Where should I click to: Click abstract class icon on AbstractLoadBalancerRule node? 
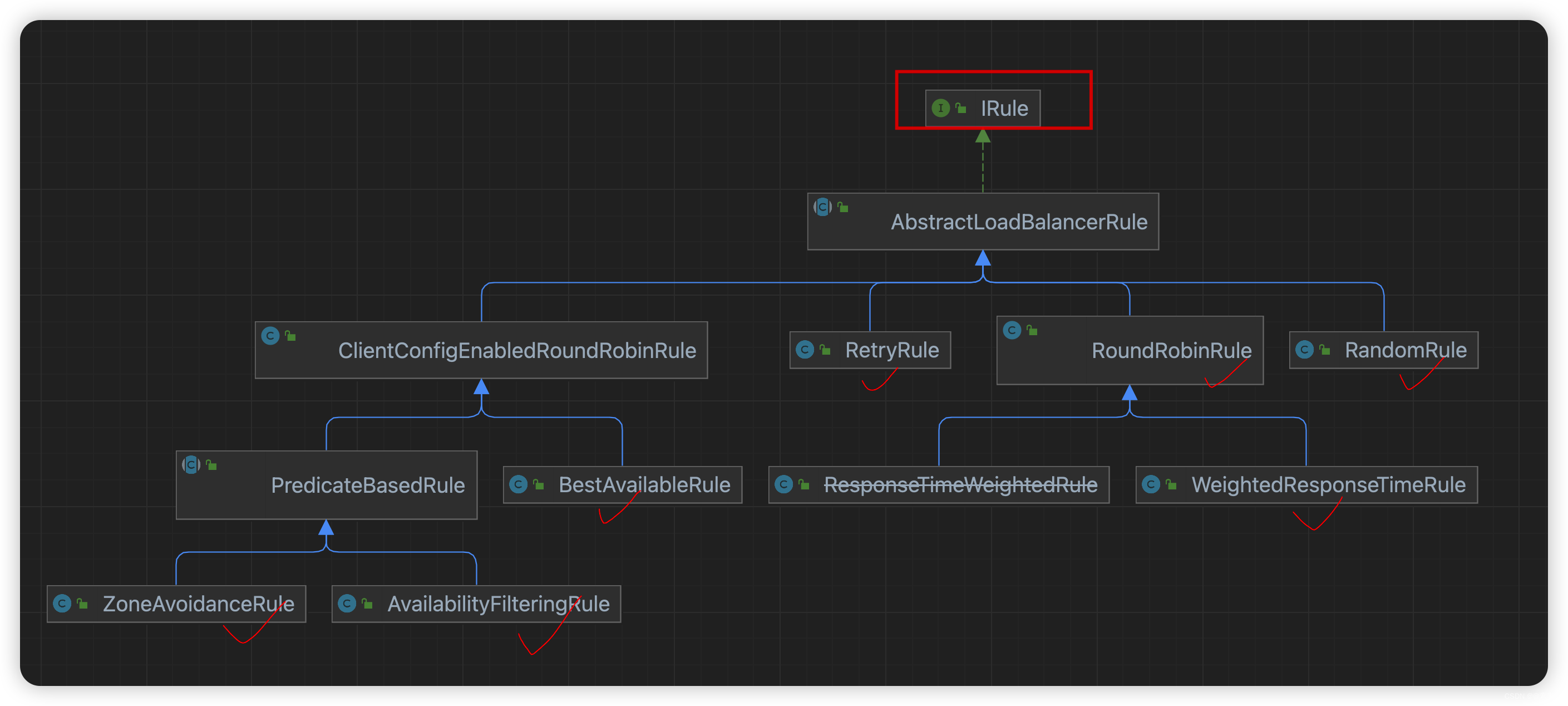coord(822,207)
